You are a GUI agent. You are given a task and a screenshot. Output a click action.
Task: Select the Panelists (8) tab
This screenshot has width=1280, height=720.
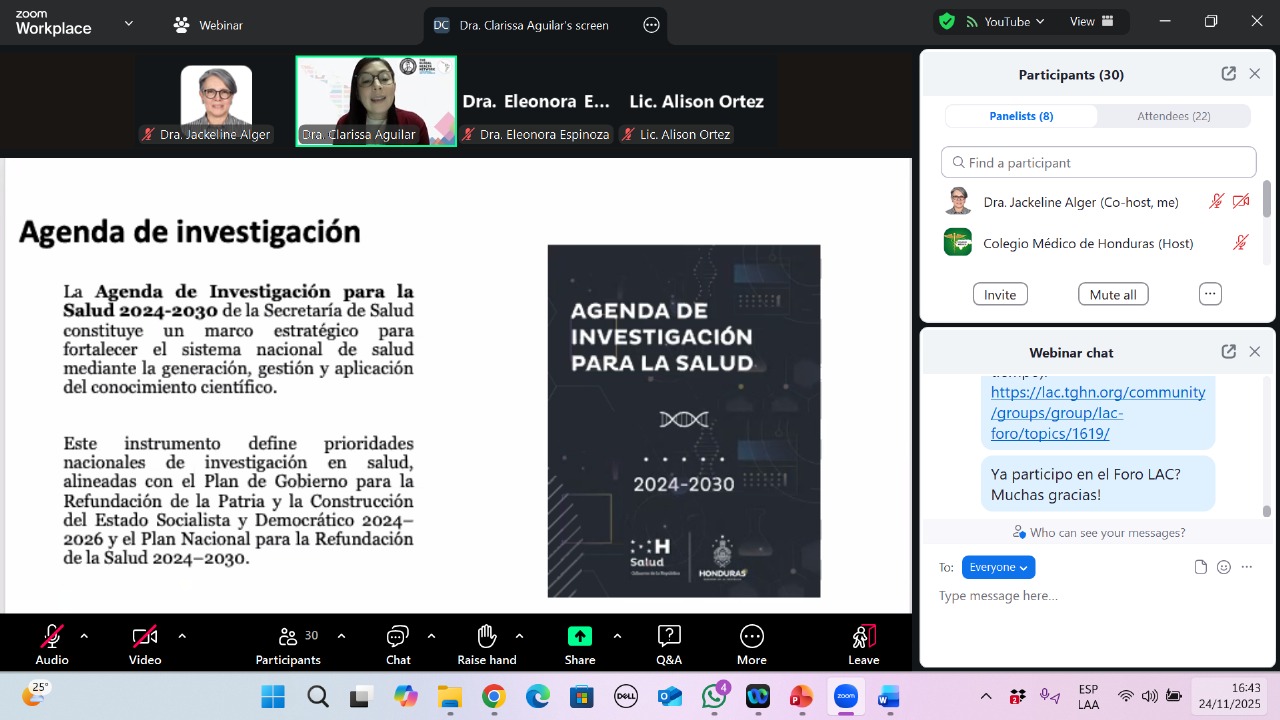point(1021,116)
